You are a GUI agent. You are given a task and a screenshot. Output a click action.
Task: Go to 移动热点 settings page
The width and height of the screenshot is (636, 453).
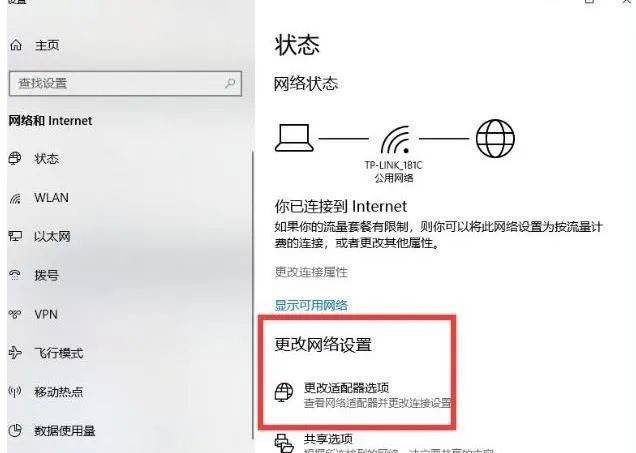coord(59,392)
